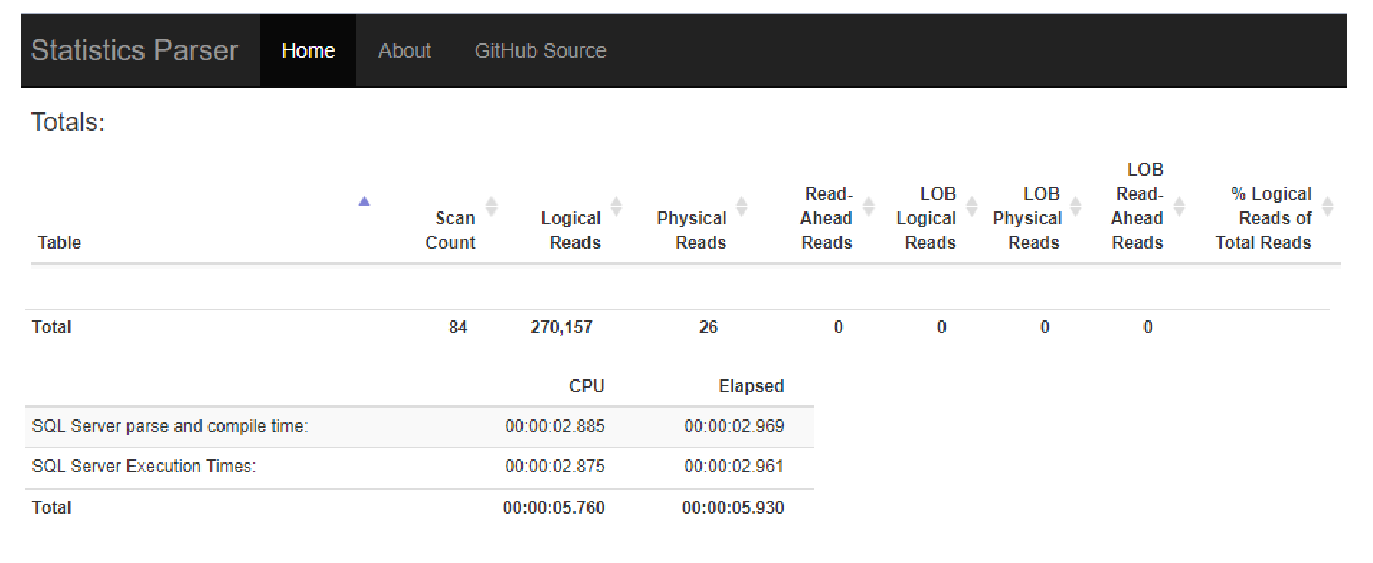The height and width of the screenshot is (563, 1373).
Task: Click the Elapsed column header
Action: tap(751, 386)
